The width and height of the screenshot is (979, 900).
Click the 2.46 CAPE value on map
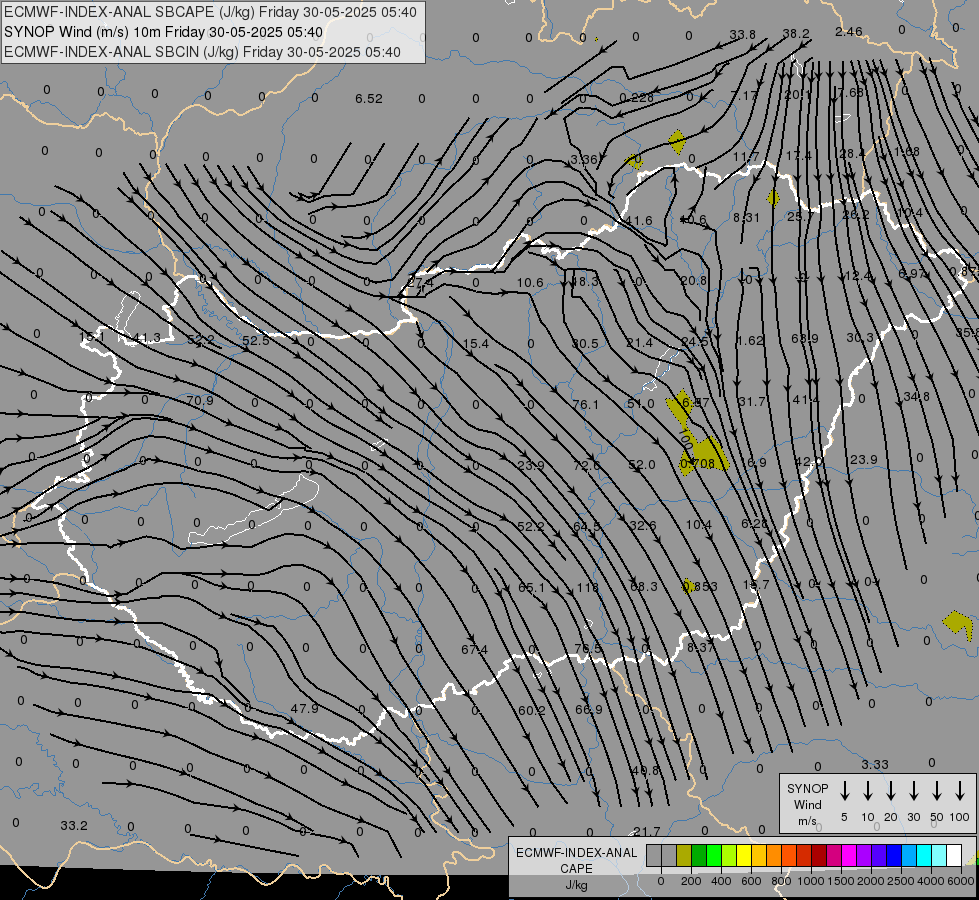pos(849,31)
